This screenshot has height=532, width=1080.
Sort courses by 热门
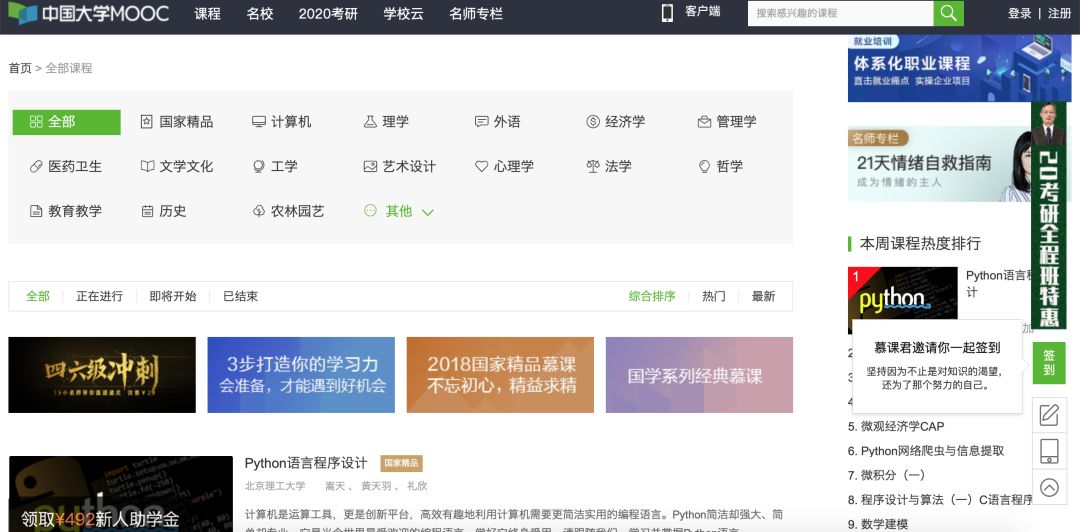click(714, 296)
